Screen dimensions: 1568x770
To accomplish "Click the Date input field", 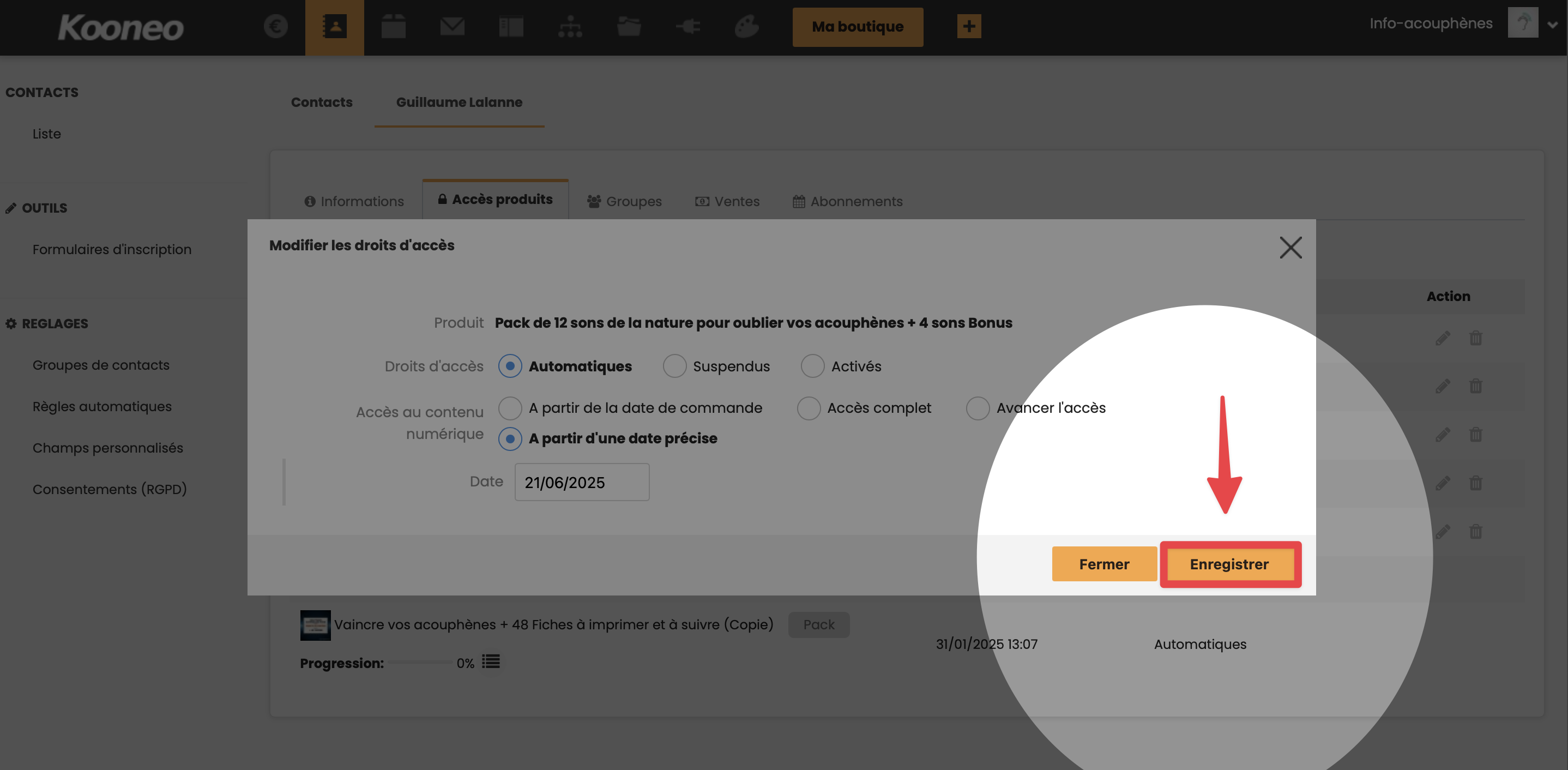I will click(582, 482).
